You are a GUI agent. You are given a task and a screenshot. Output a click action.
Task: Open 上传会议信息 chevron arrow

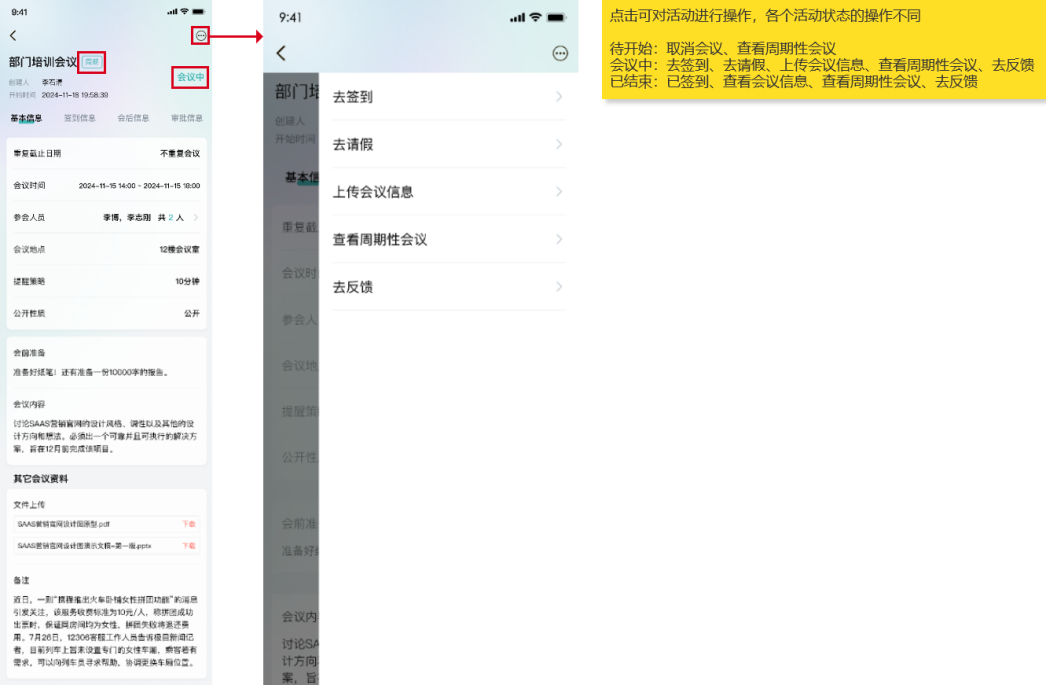559,192
